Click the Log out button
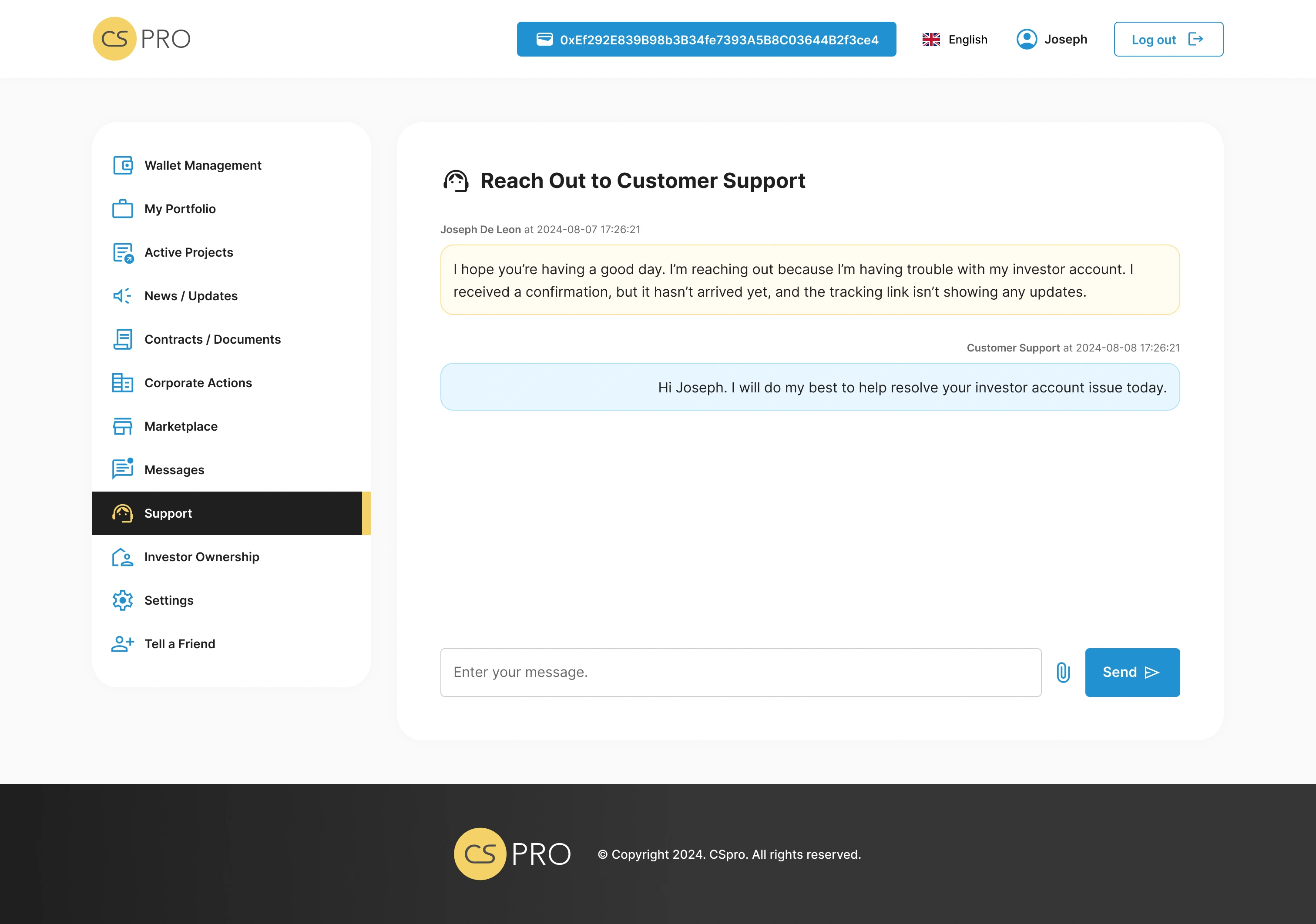 [x=1168, y=40]
